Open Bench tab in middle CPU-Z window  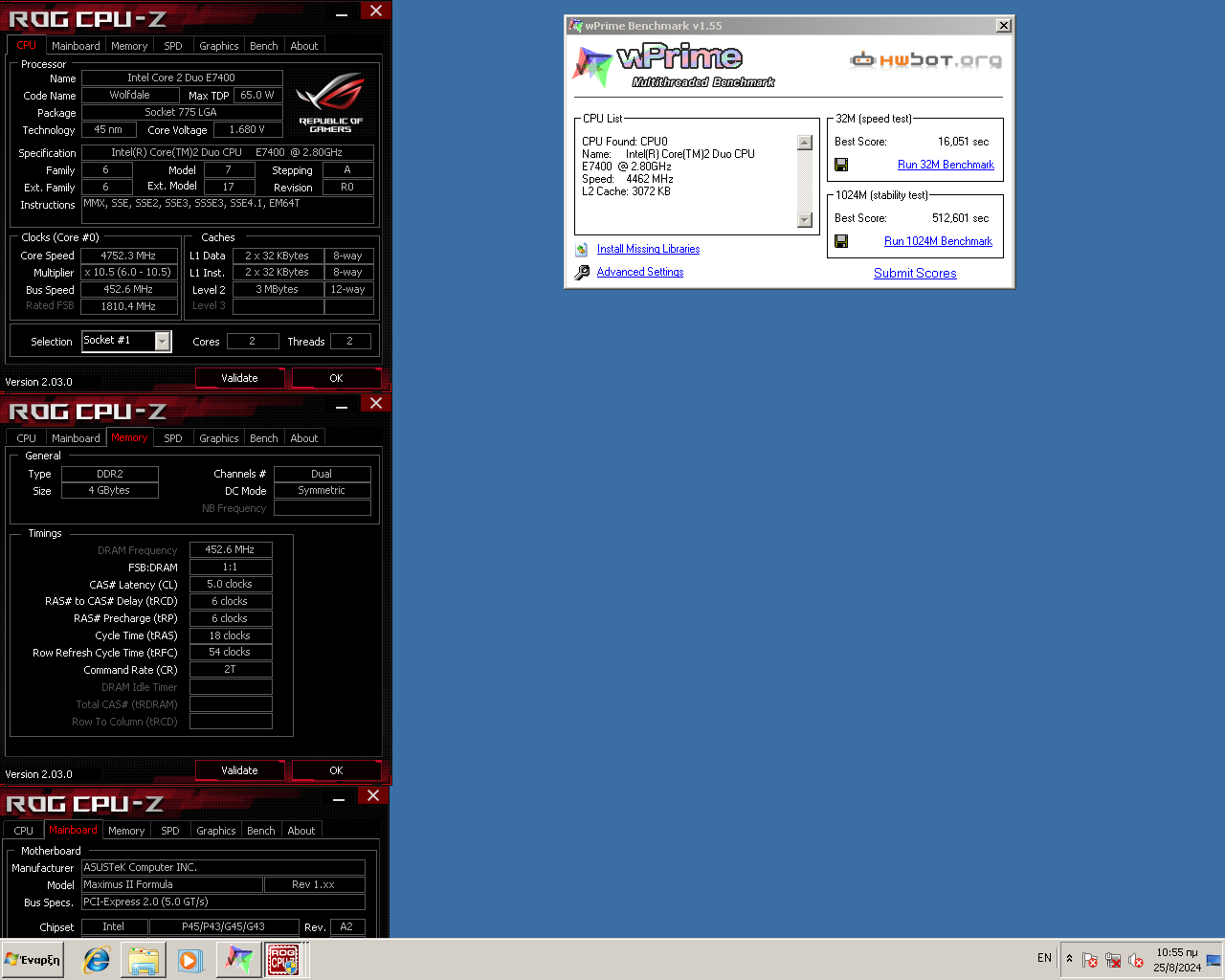264,438
